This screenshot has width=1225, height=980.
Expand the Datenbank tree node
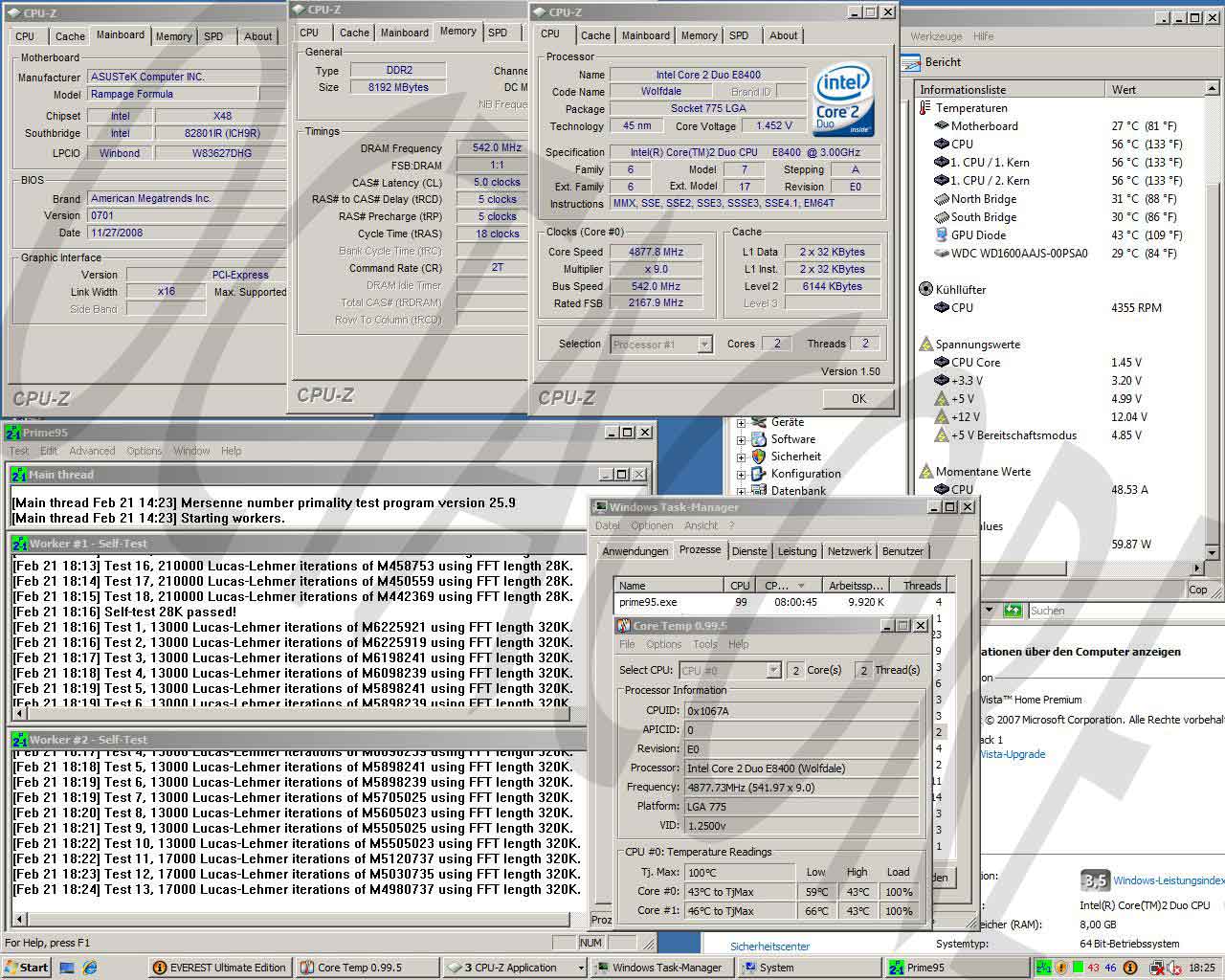[741, 491]
